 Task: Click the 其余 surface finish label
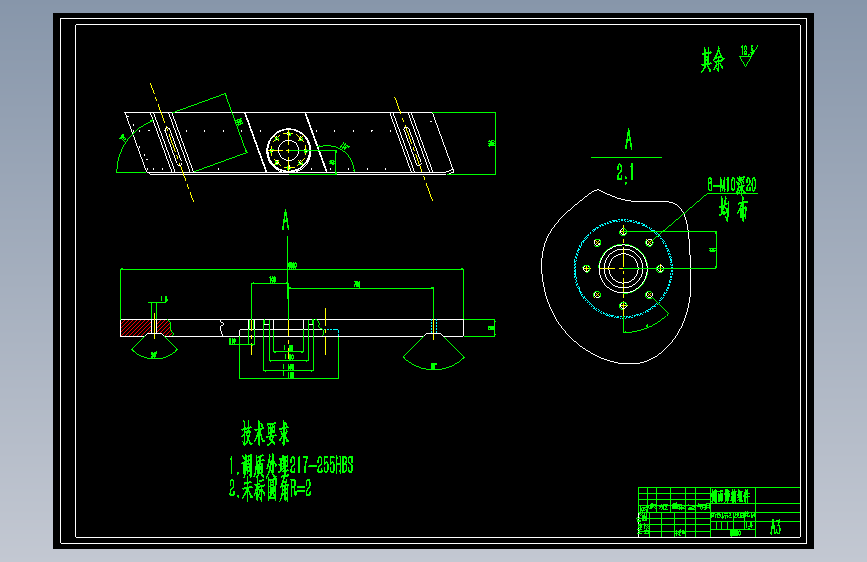712,59
